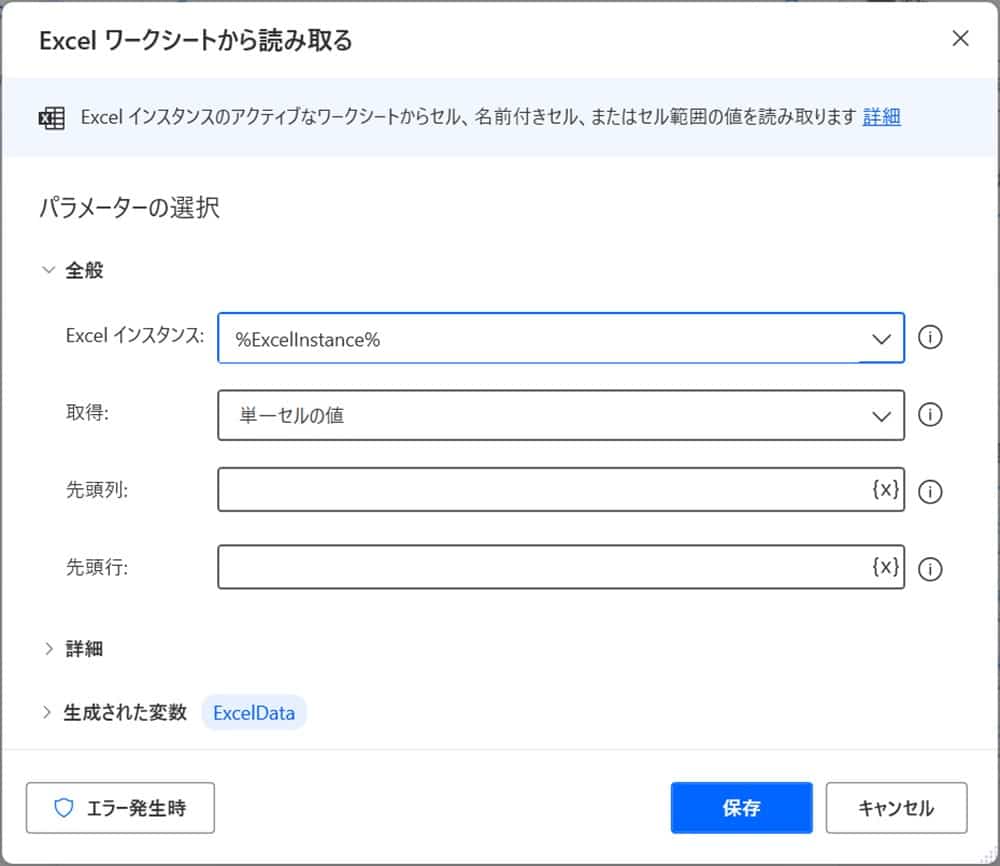
Task: Open variable picker {x} in the 先頭列 field
Action: [x=885, y=490]
